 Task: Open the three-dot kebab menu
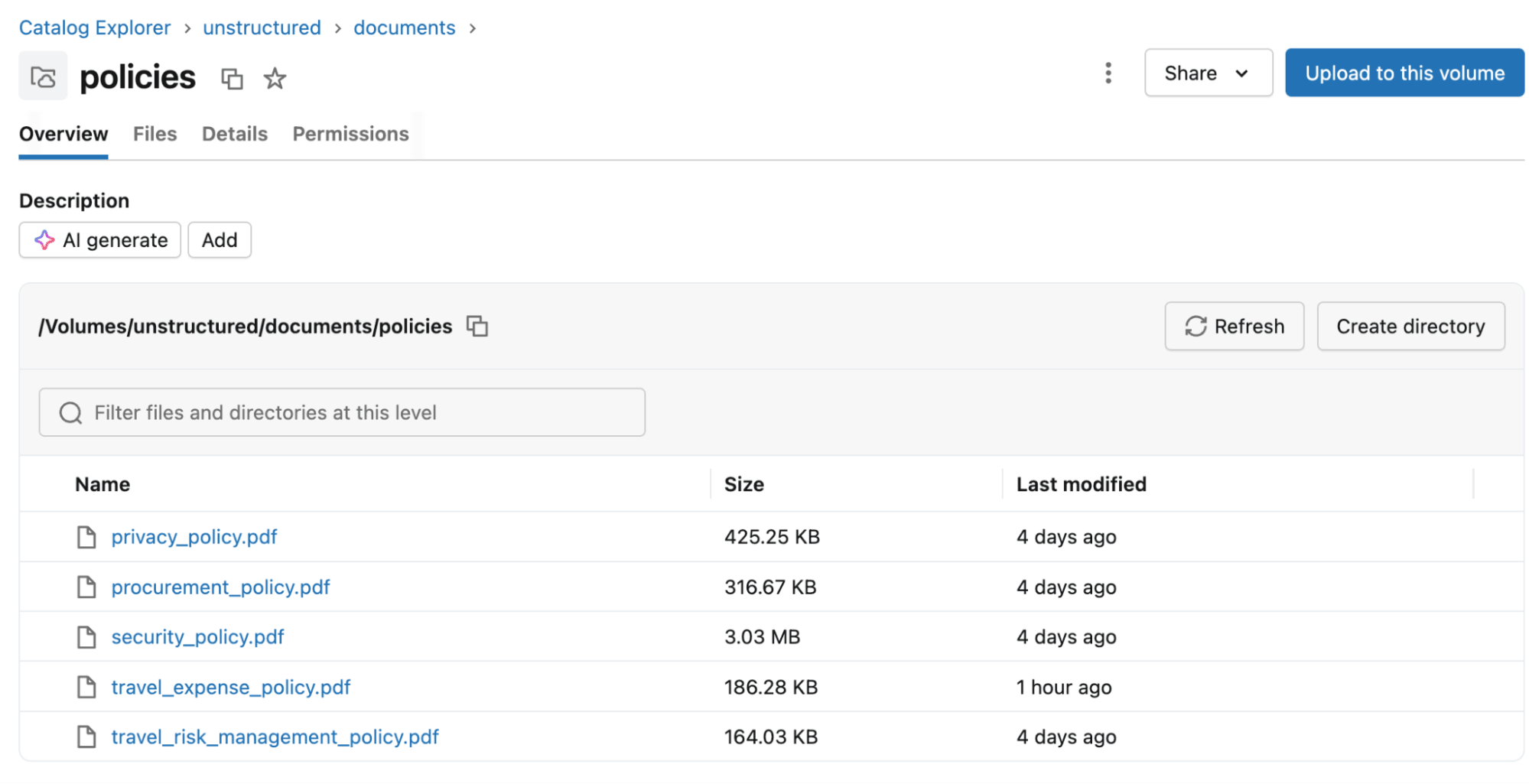point(1108,73)
